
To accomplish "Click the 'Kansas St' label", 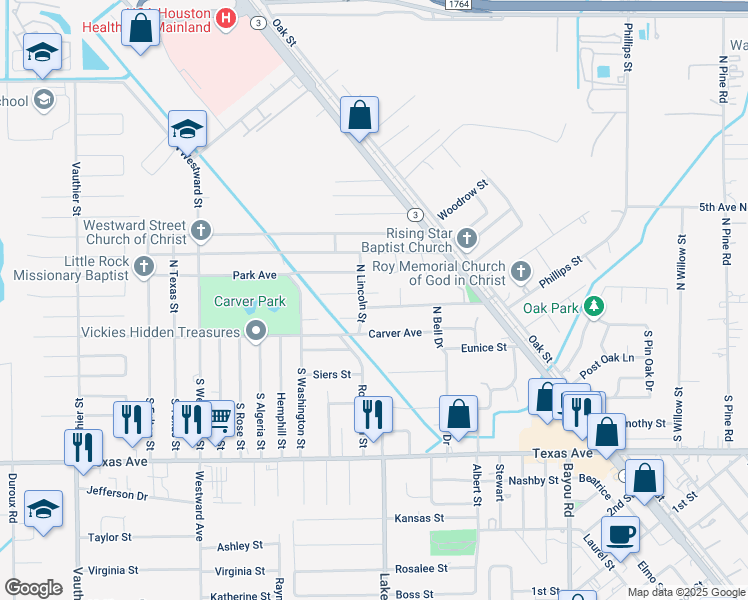I will pyautogui.click(x=419, y=518).
